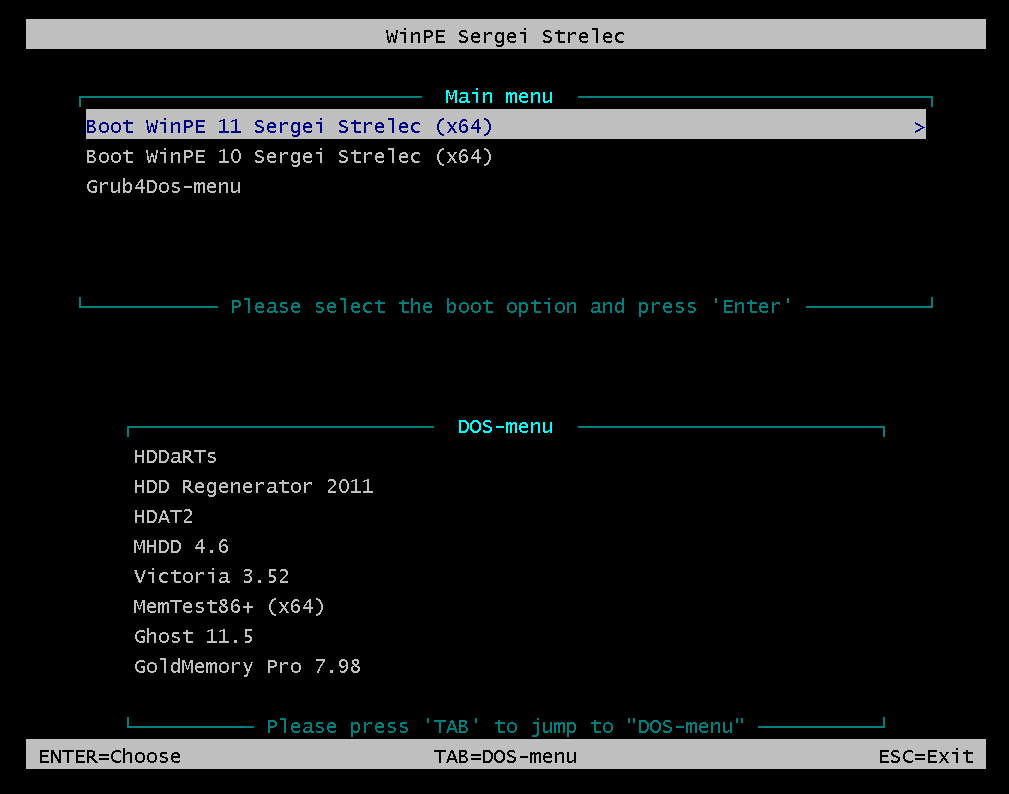Image resolution: width=1009 pixels, height=794 pixels.
Task: Start the HDAT2 utility
Action: 163,517
